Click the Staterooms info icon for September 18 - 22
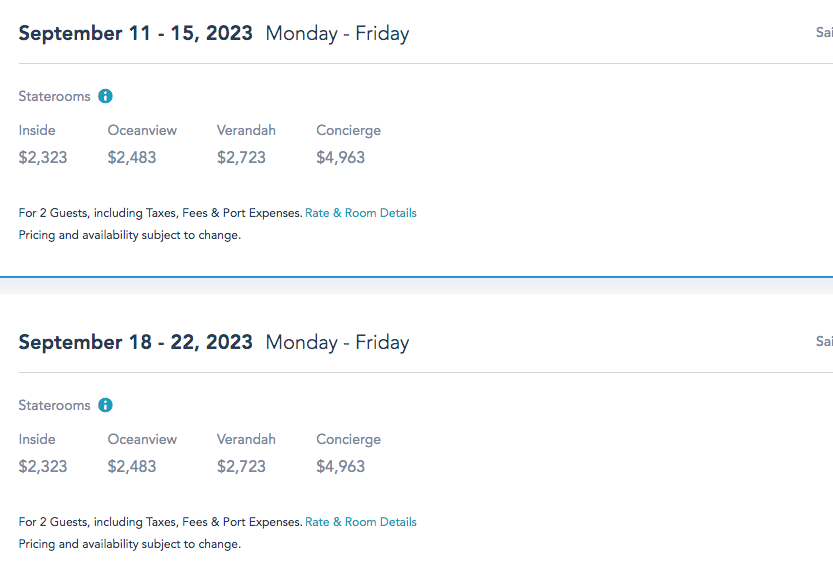Screen dimensions: 833x584 [105, 406]
